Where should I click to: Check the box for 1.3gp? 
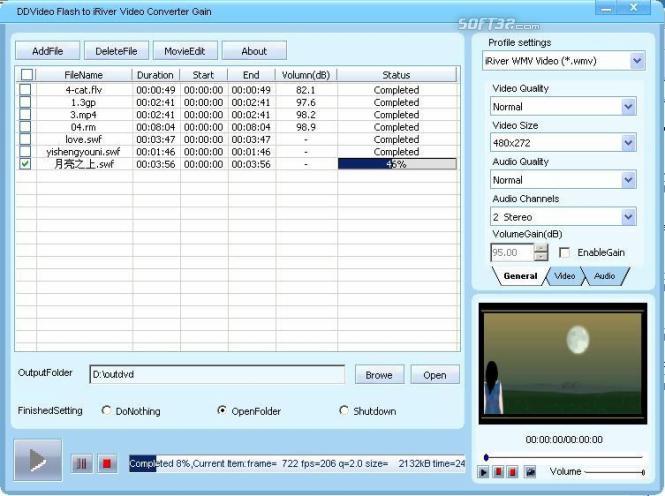pos(25,102)
